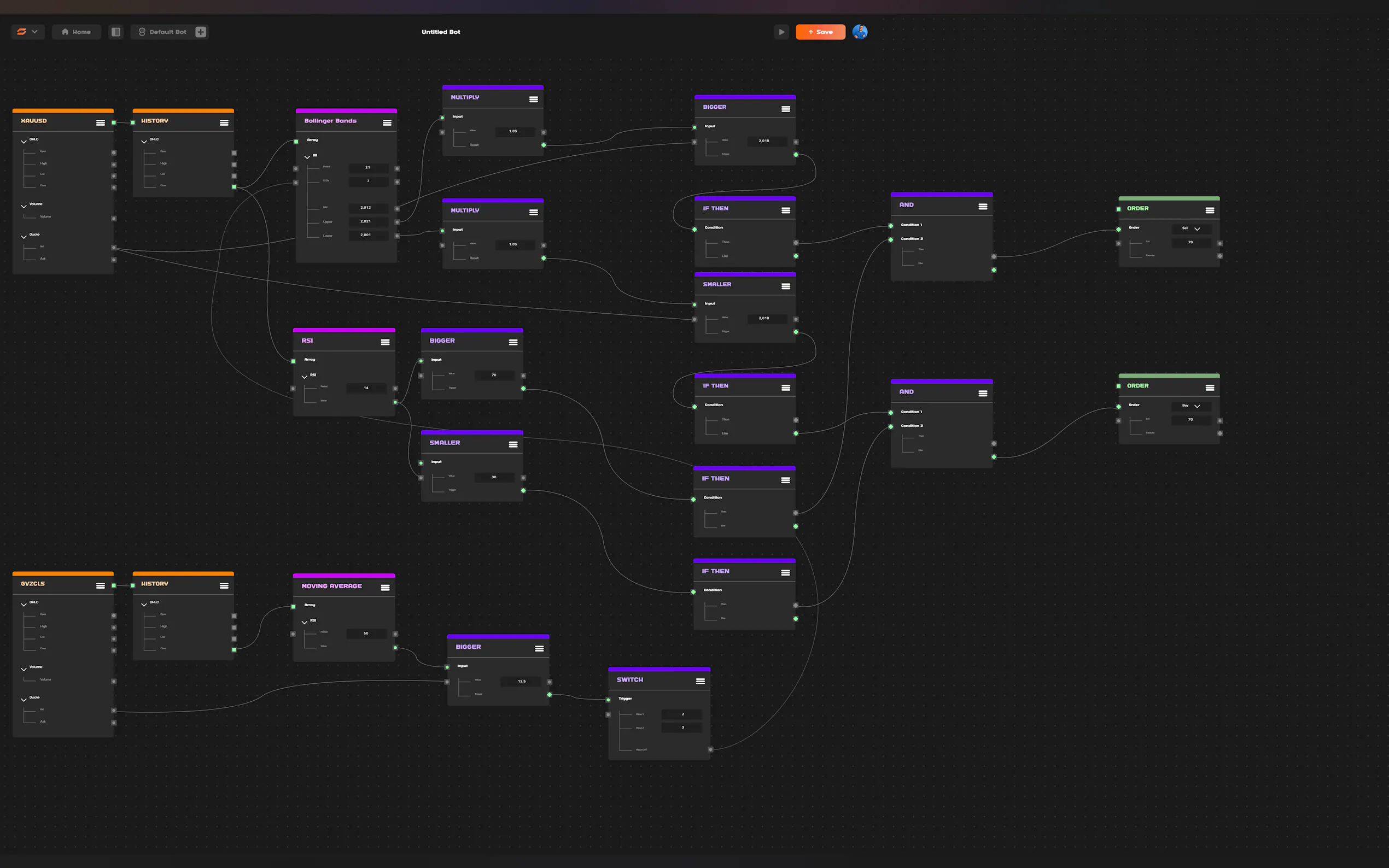Toggle the sidebar panel icon
1389x868 pixels.
click(x=116, y=32)
